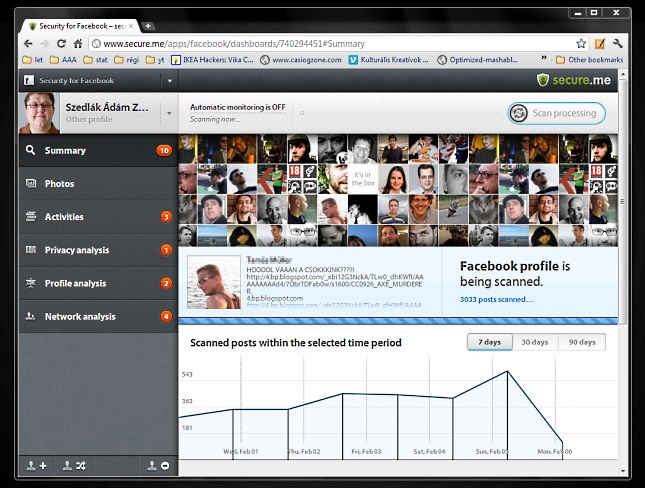
Task: Click the Summary badge showing 10
Action: coord(164,151)
